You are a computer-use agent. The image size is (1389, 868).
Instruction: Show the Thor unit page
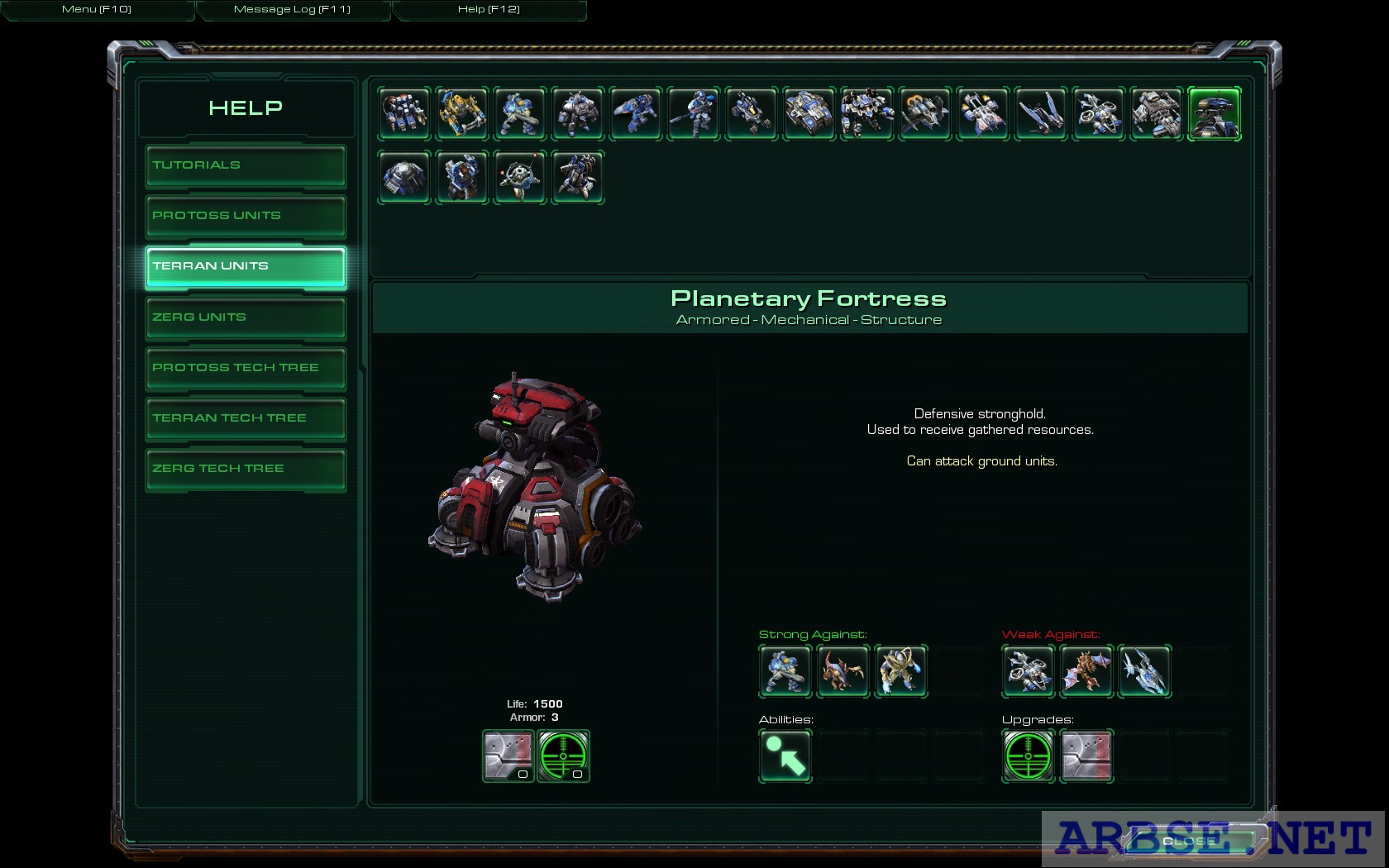[867, 113]
